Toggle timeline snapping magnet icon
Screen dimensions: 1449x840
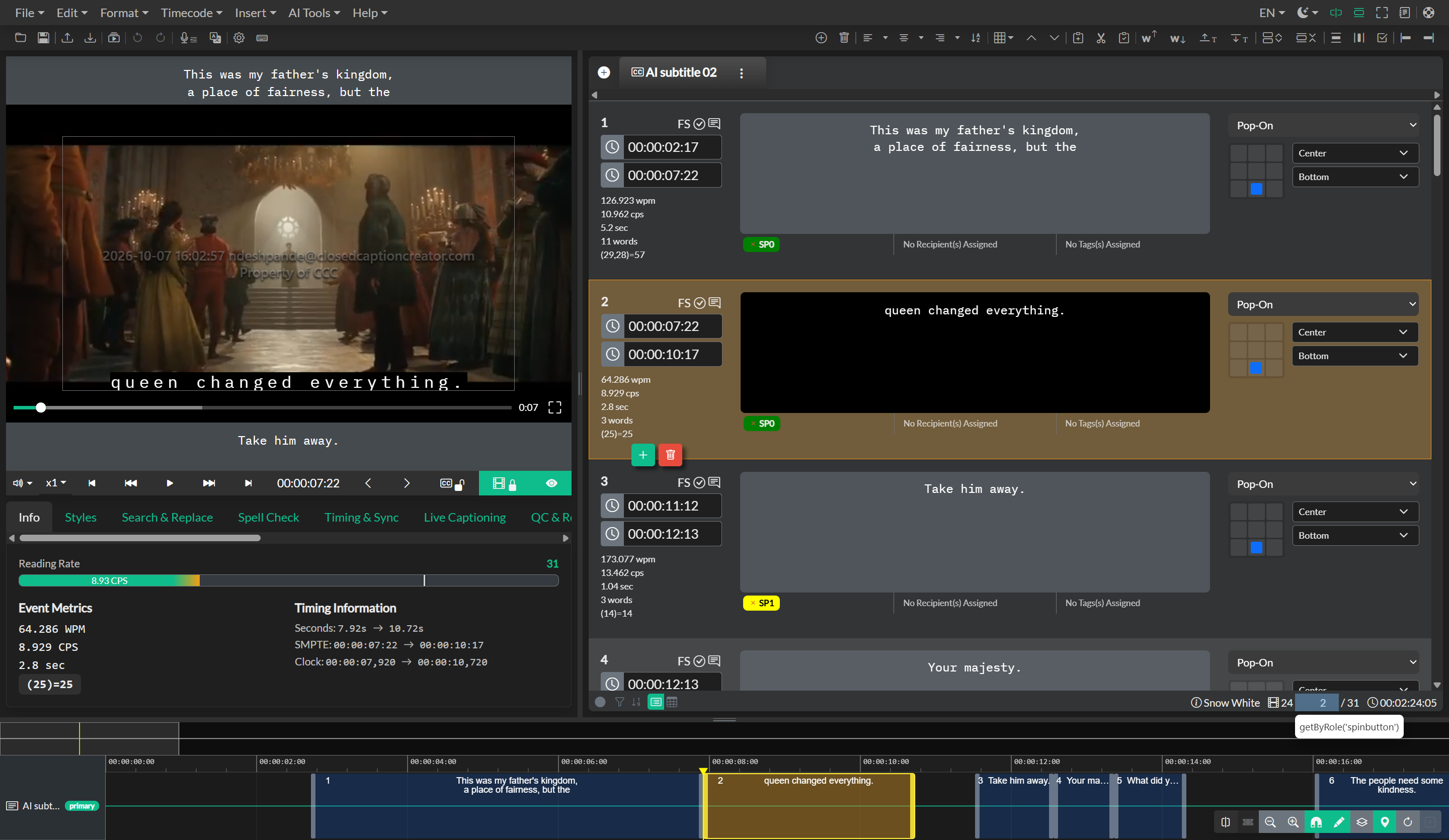tap(1316, 822)
